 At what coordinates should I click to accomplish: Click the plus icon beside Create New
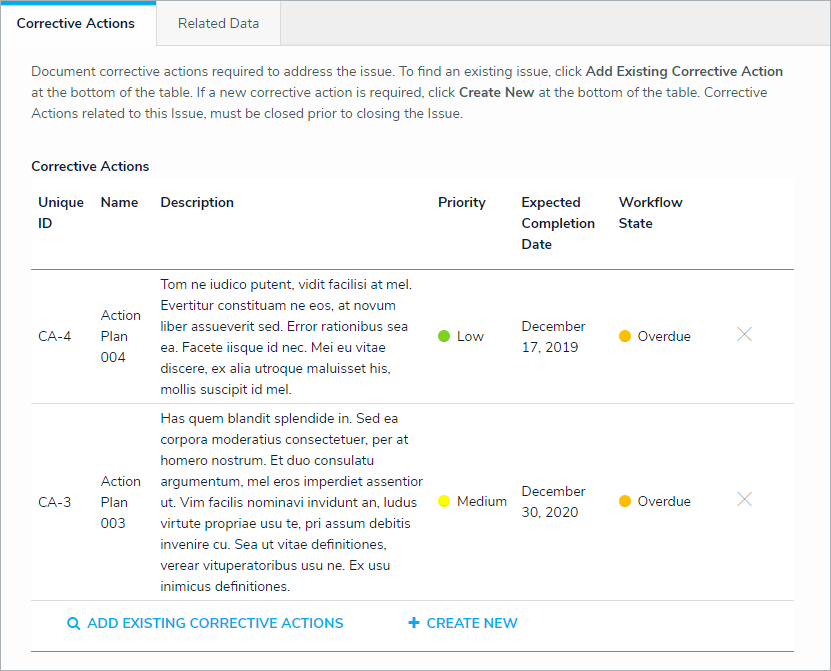click(414, 623)
